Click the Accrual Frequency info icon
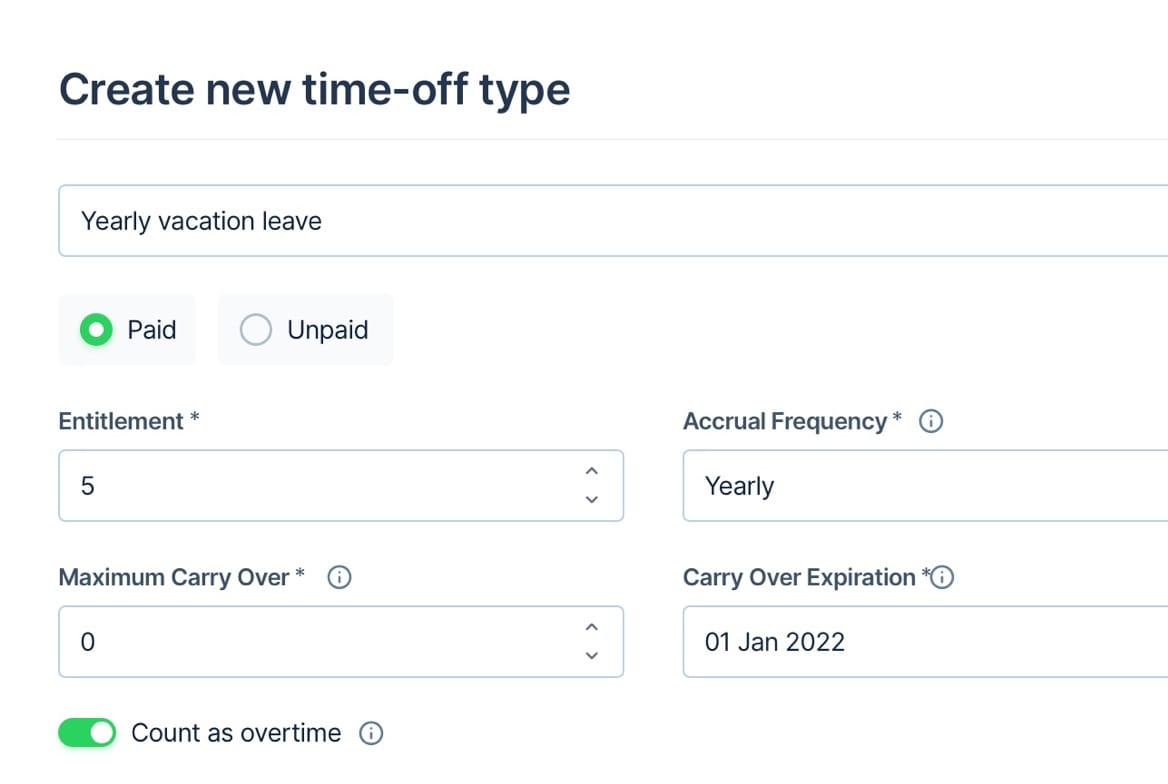The height and width of the screenshot is (784, 1168). click(931, 421)
